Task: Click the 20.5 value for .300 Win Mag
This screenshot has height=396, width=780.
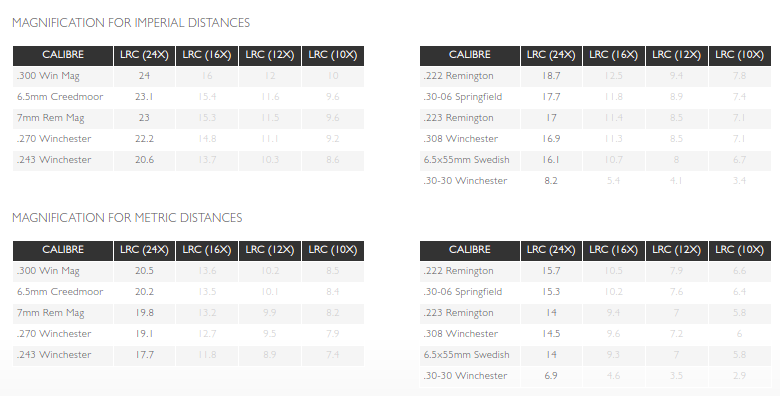Action: tap(144, 271)
